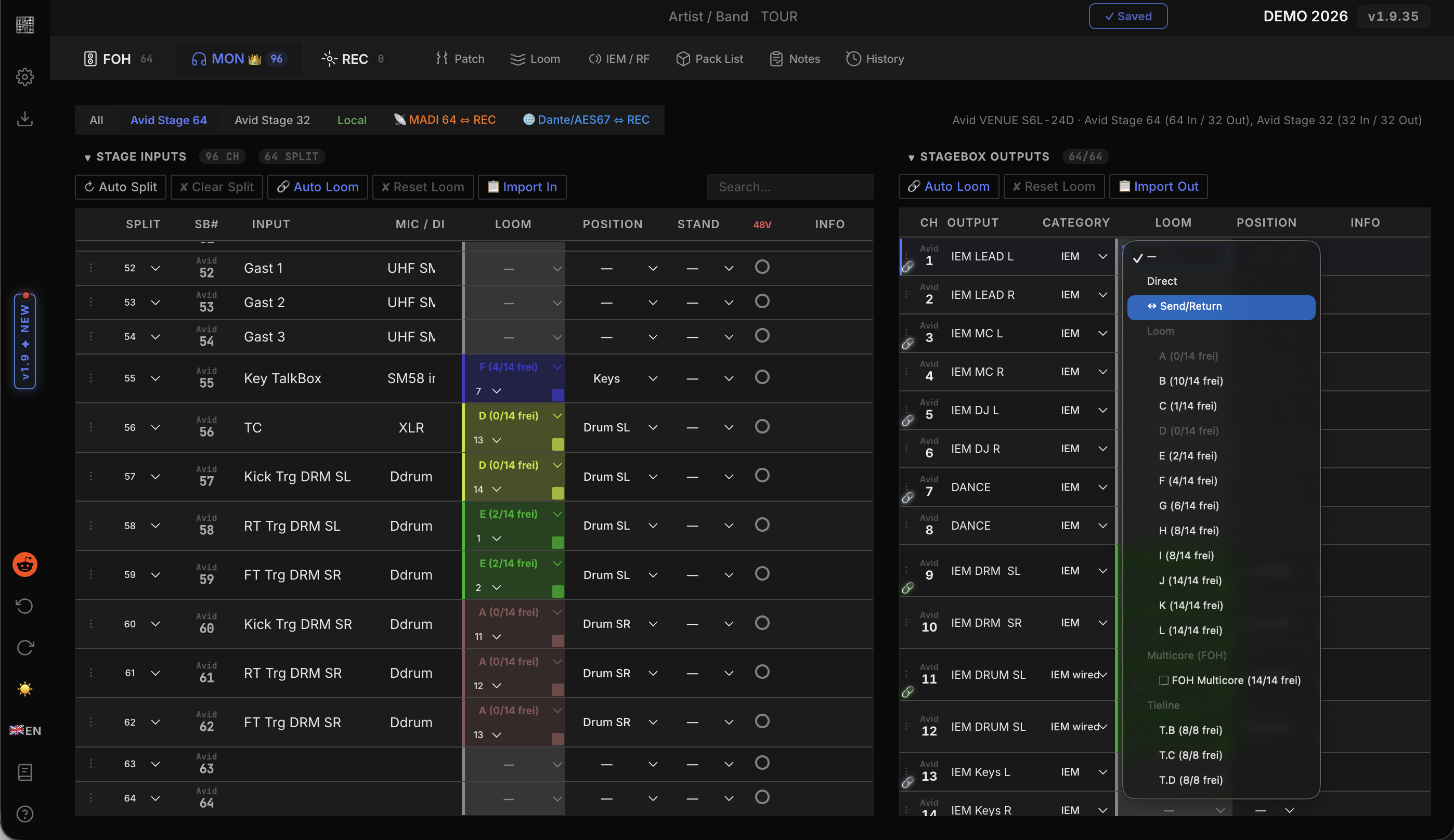The image size is (1454, 840).
Task: Grab the drag handle of Gast 1 row
Action: tap(90, 268)
